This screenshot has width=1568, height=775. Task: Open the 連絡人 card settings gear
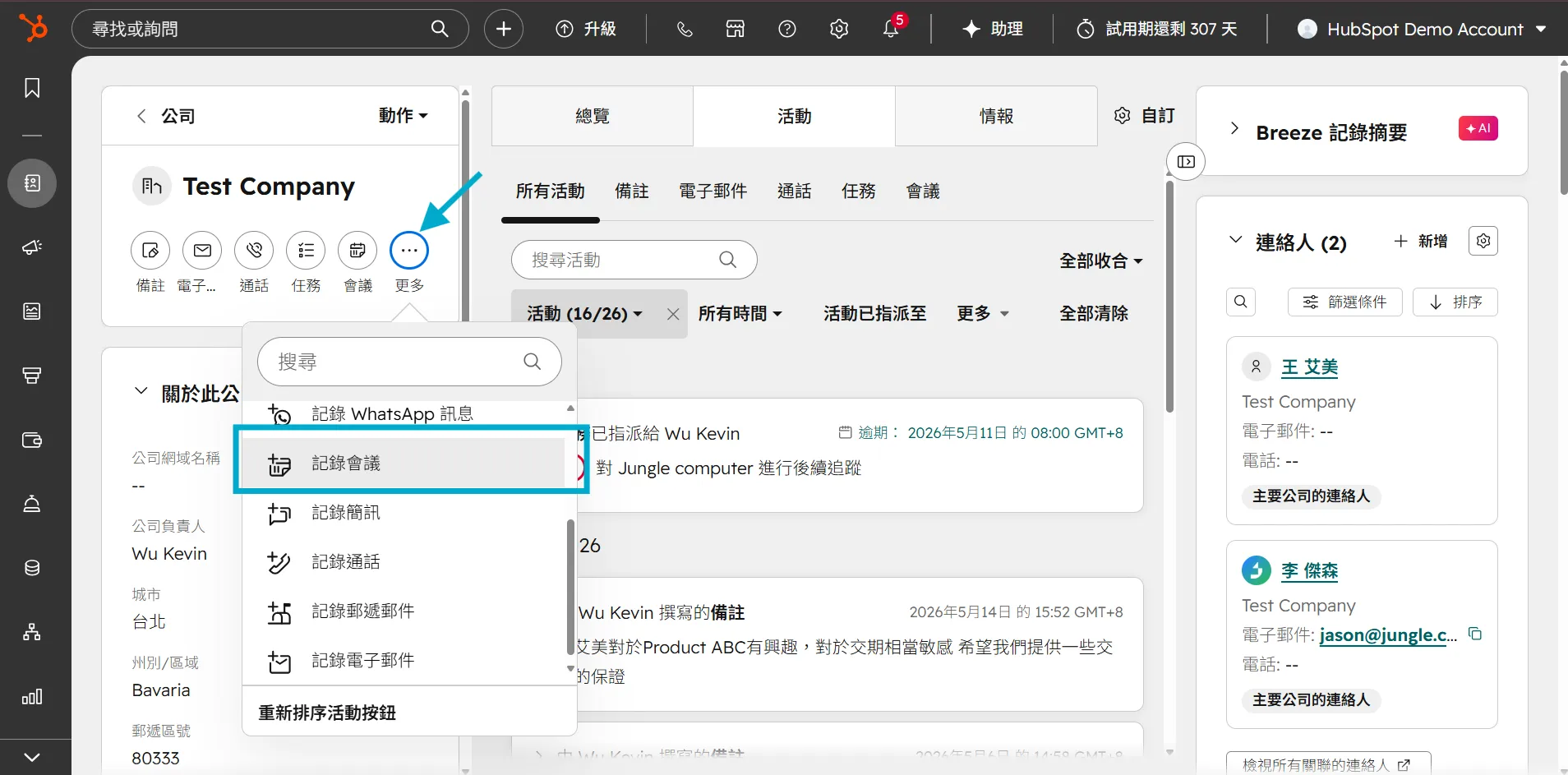[1483, 241]
